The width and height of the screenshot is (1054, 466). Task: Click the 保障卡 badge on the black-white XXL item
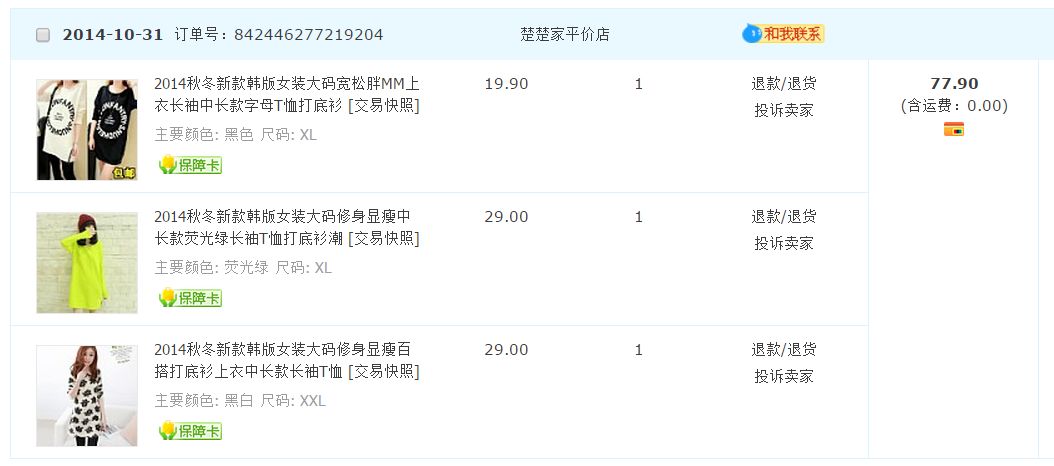click(x=190, y=431)
